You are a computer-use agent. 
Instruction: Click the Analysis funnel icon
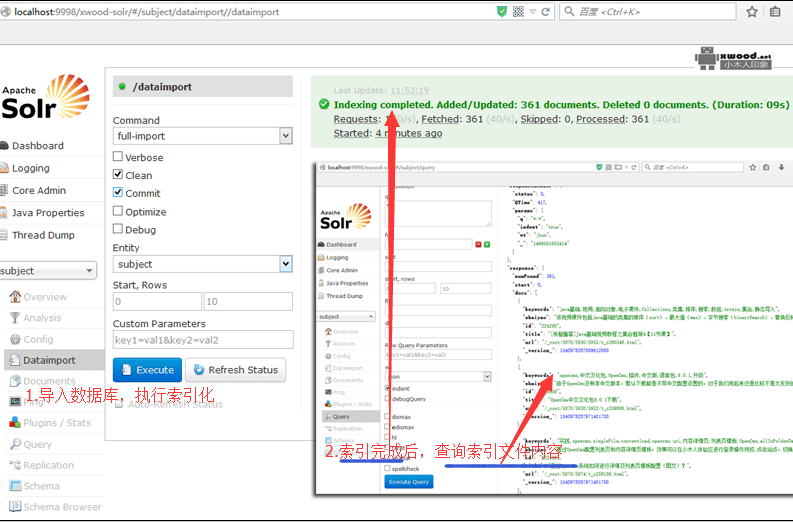(x=15, y=318)
